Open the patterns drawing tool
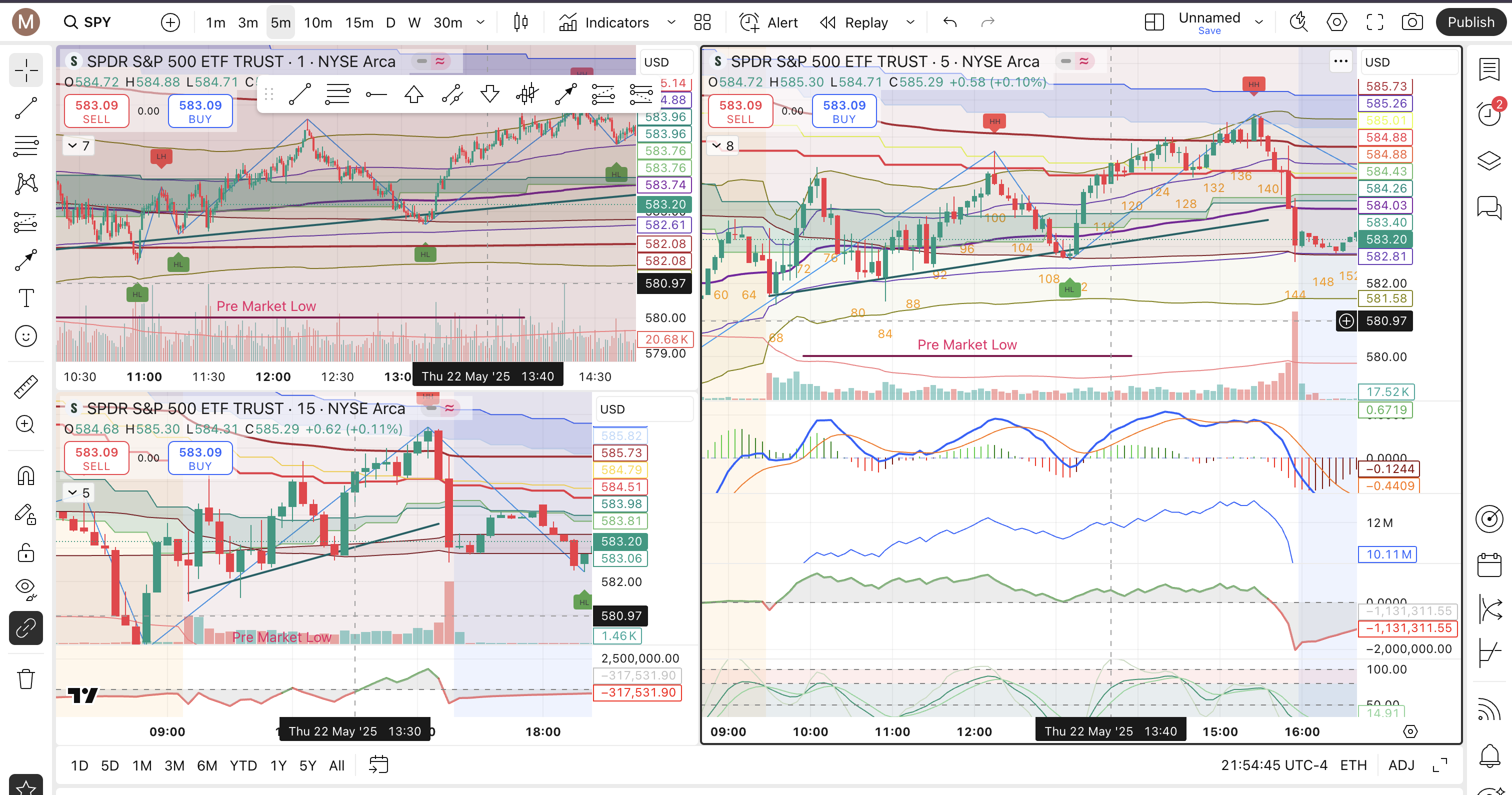The height and width of the screenshot is (795, 1512). tap(26, 184)
